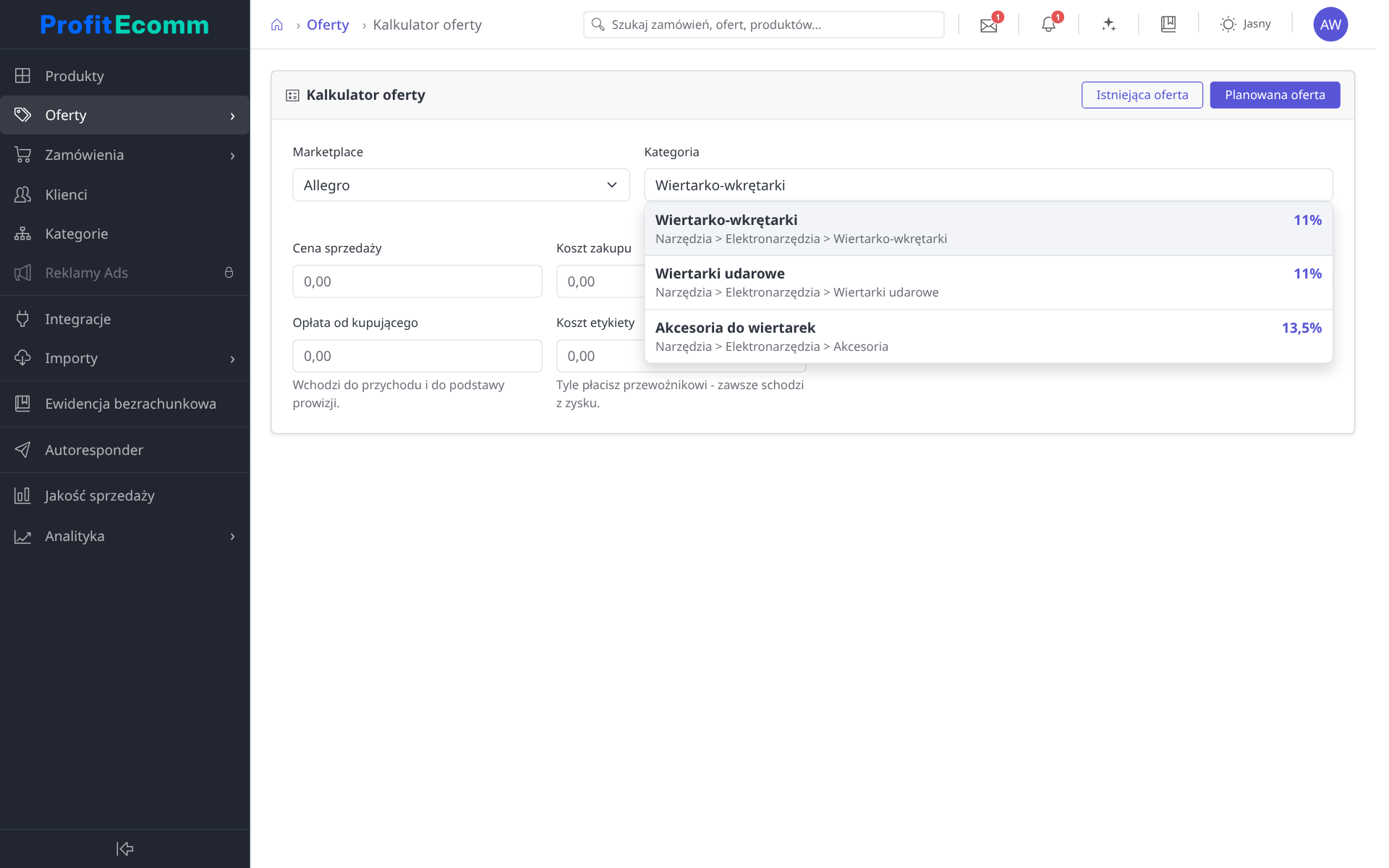Open the messages envelope icon
Screen dimensions: 1389x868
point(988,25)
